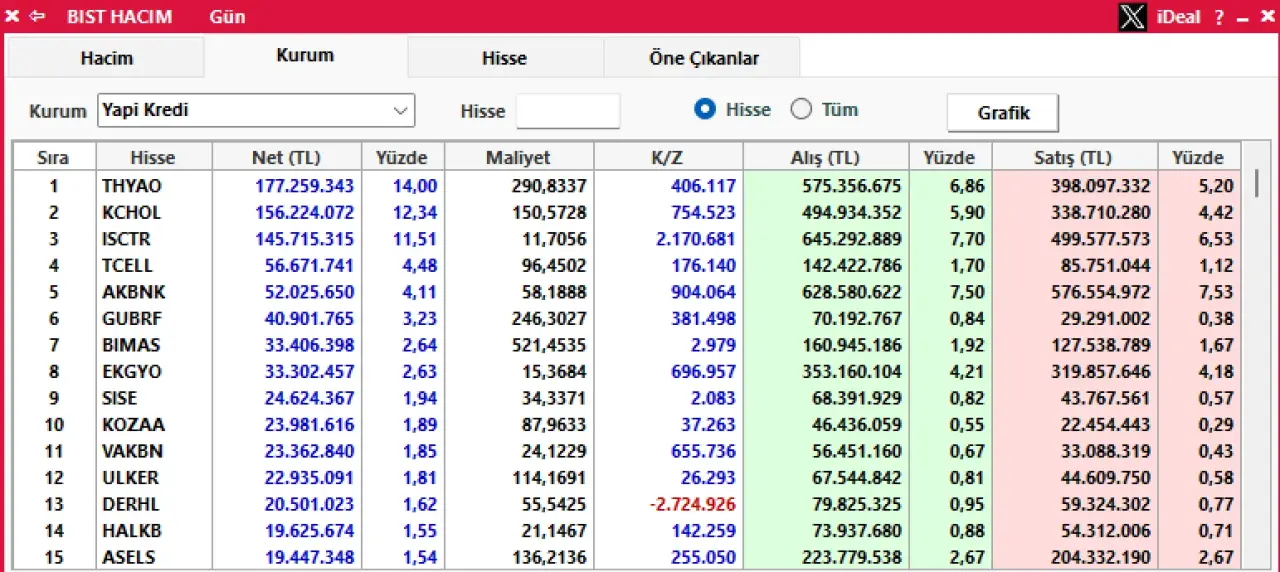This screenshot has width=1280, height=572.
Task: Switch to the Kurum tab
Action: coord(305,56)
